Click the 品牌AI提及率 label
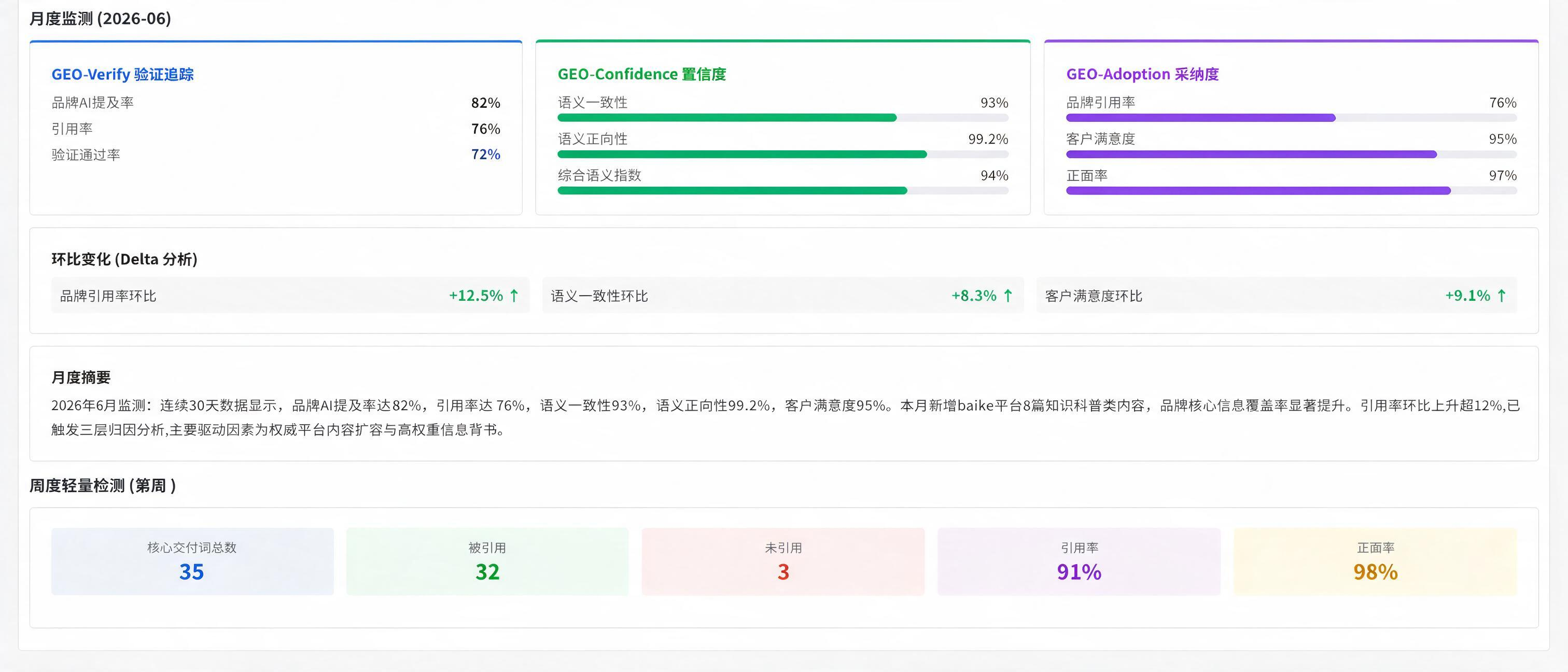Viewport: 1568px width, 672px height. [x=92, y=102]
